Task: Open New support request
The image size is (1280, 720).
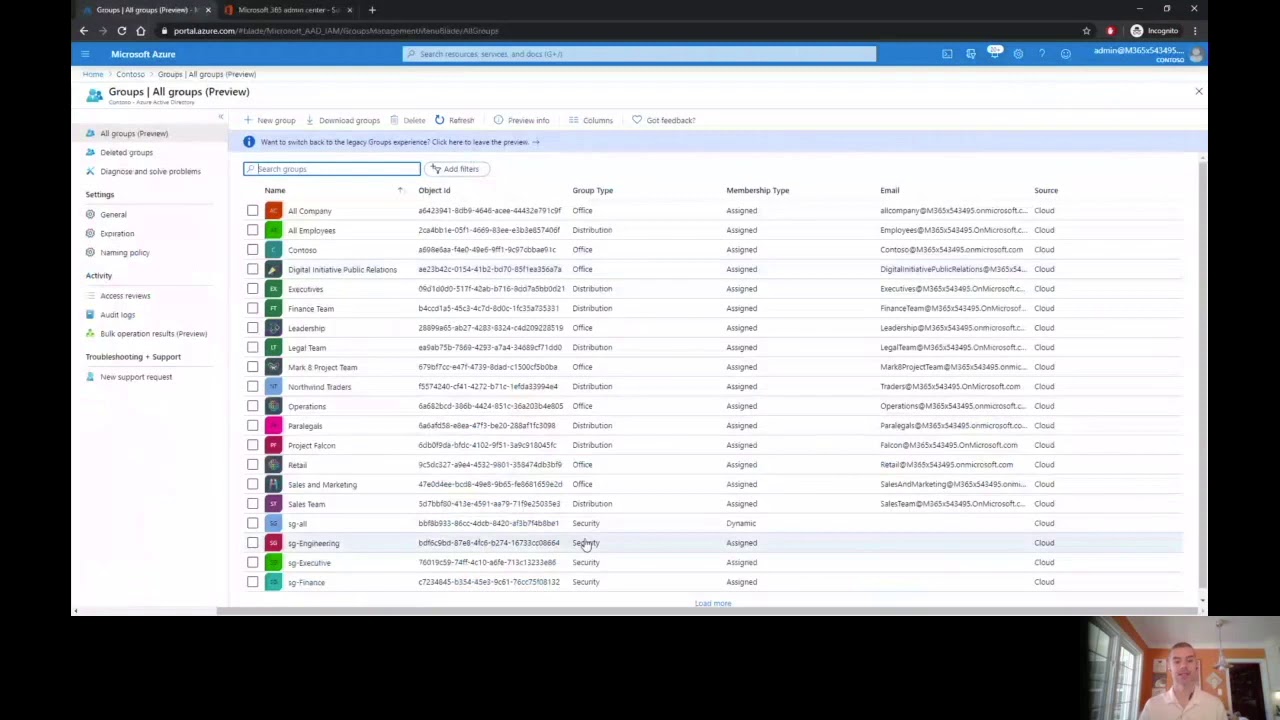Action: pos(136,377)
